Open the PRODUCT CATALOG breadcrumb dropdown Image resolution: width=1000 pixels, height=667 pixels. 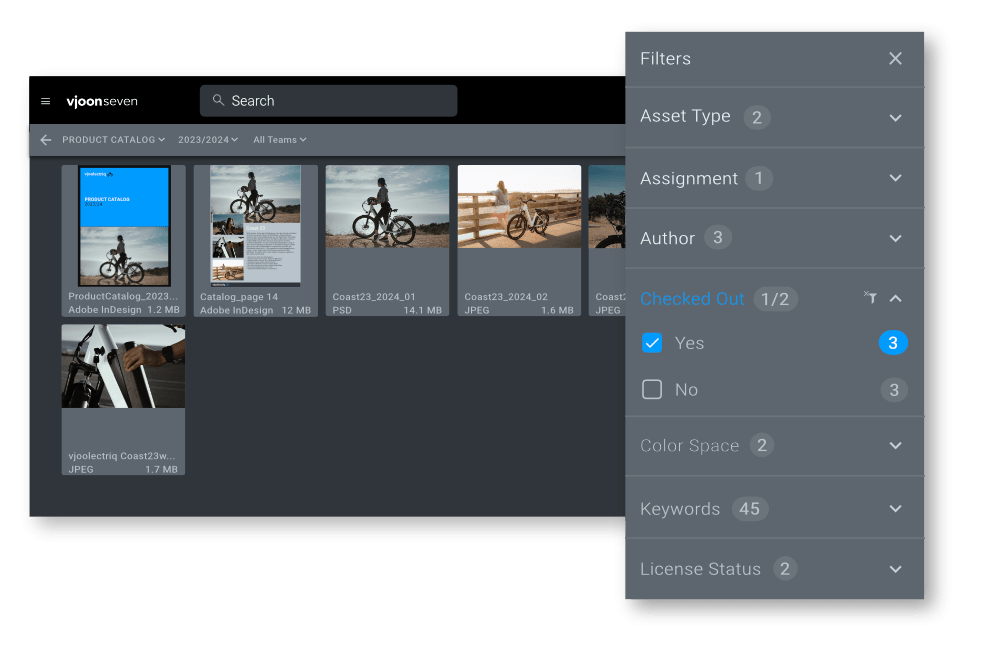[x=113, y=140]
